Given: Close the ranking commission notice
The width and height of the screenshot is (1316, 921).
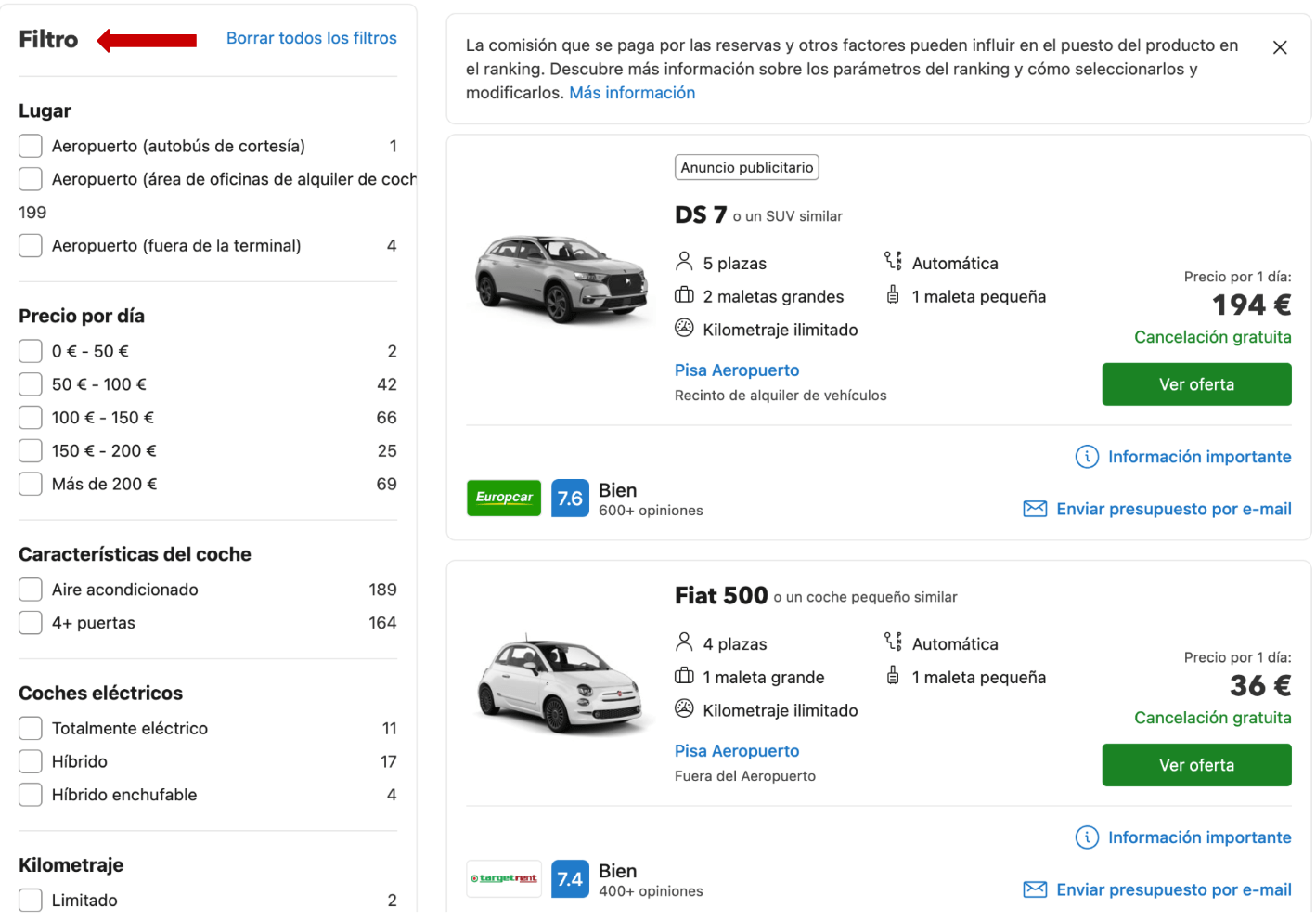Looking at the screenshot, I should pos(1279,47).
